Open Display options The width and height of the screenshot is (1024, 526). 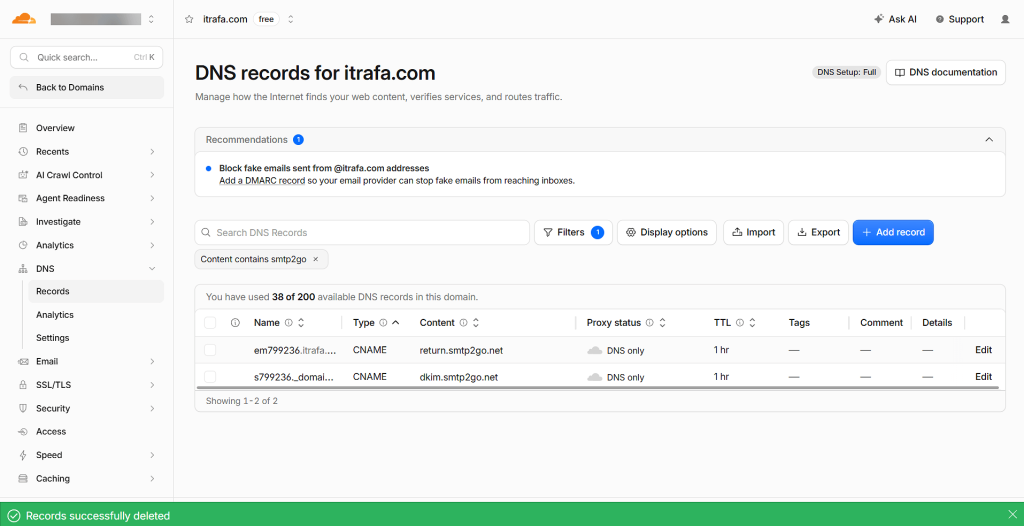point(666,233)
